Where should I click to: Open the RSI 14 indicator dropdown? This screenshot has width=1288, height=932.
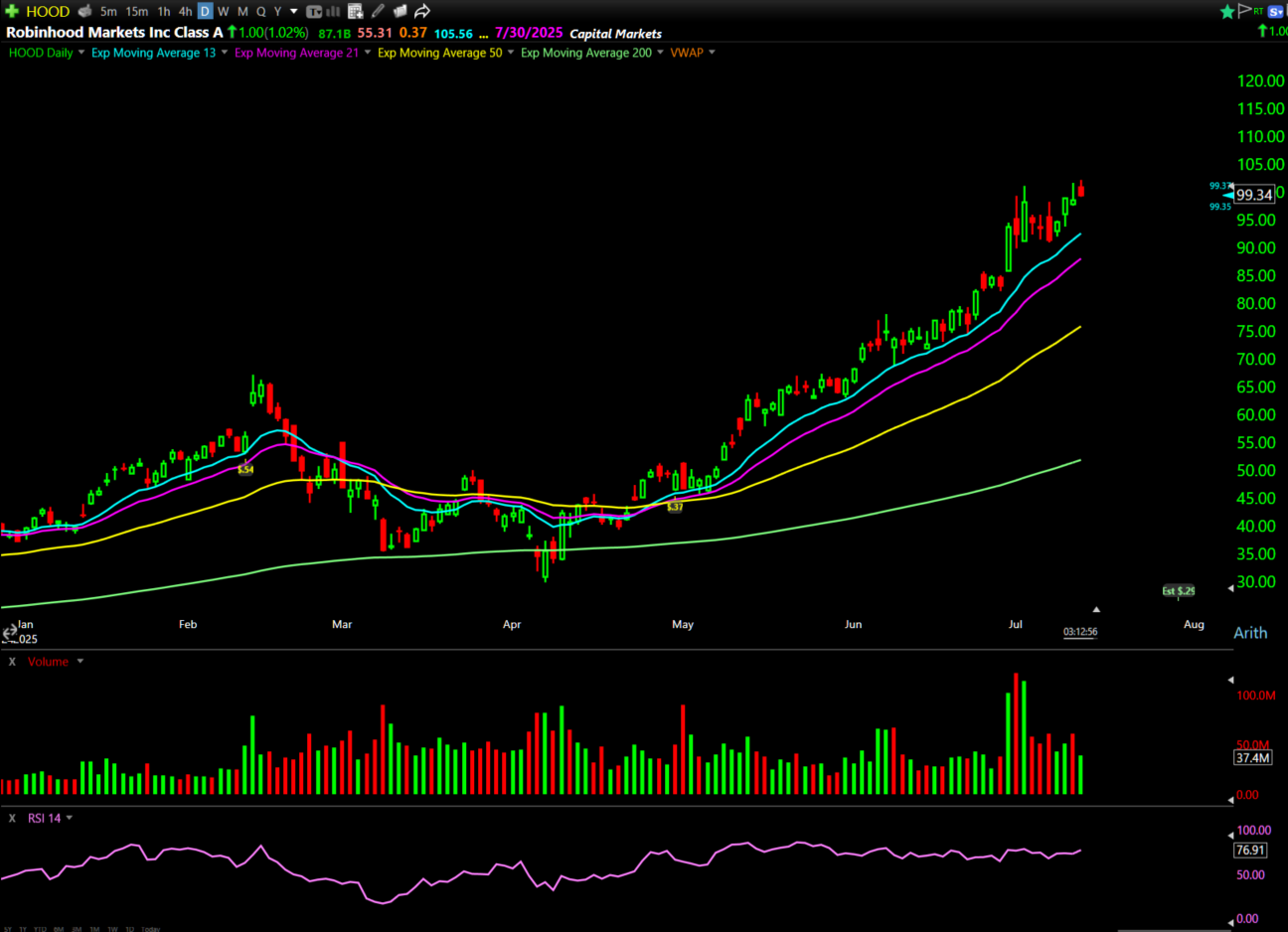click(x=70, y=819)
